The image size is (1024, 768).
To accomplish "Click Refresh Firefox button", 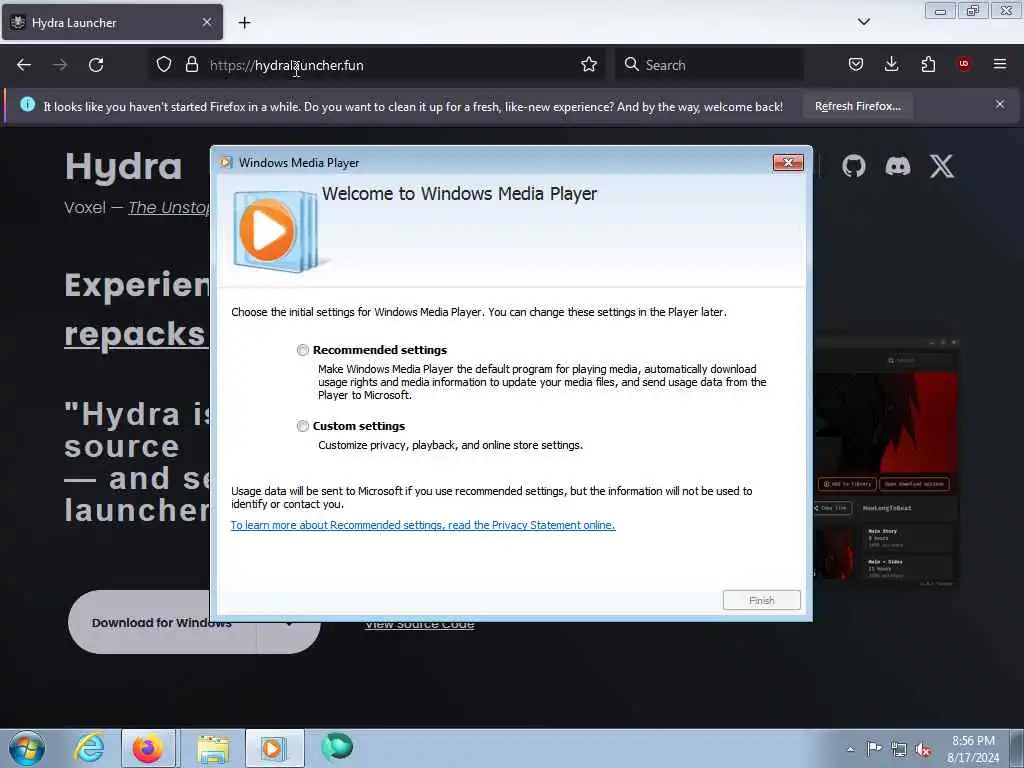I will (x=857, y=106).
